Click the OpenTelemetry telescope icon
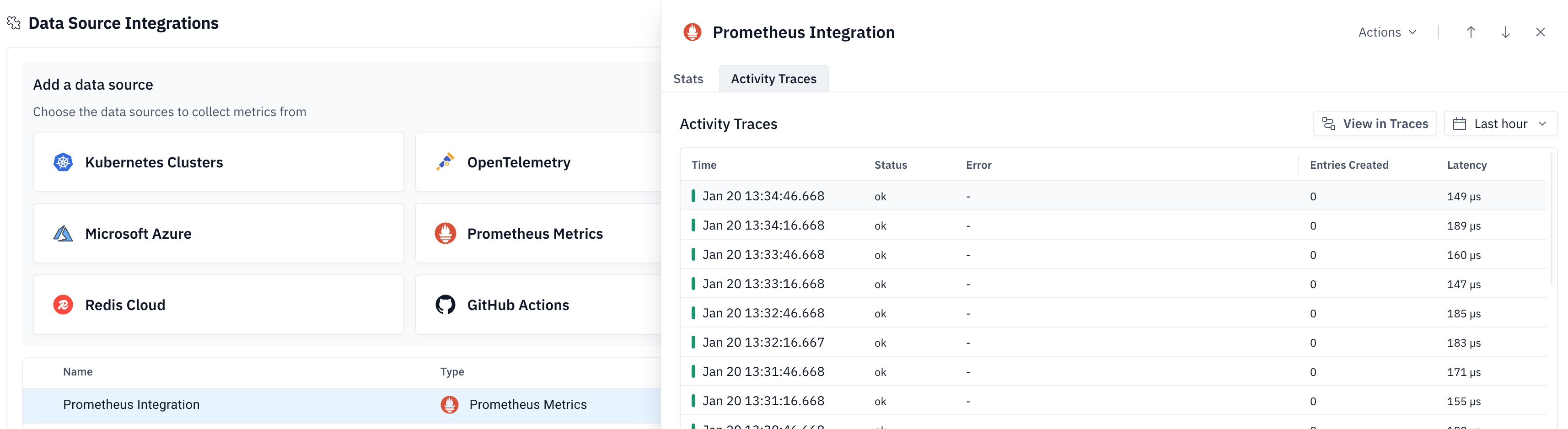 [445, 162]
